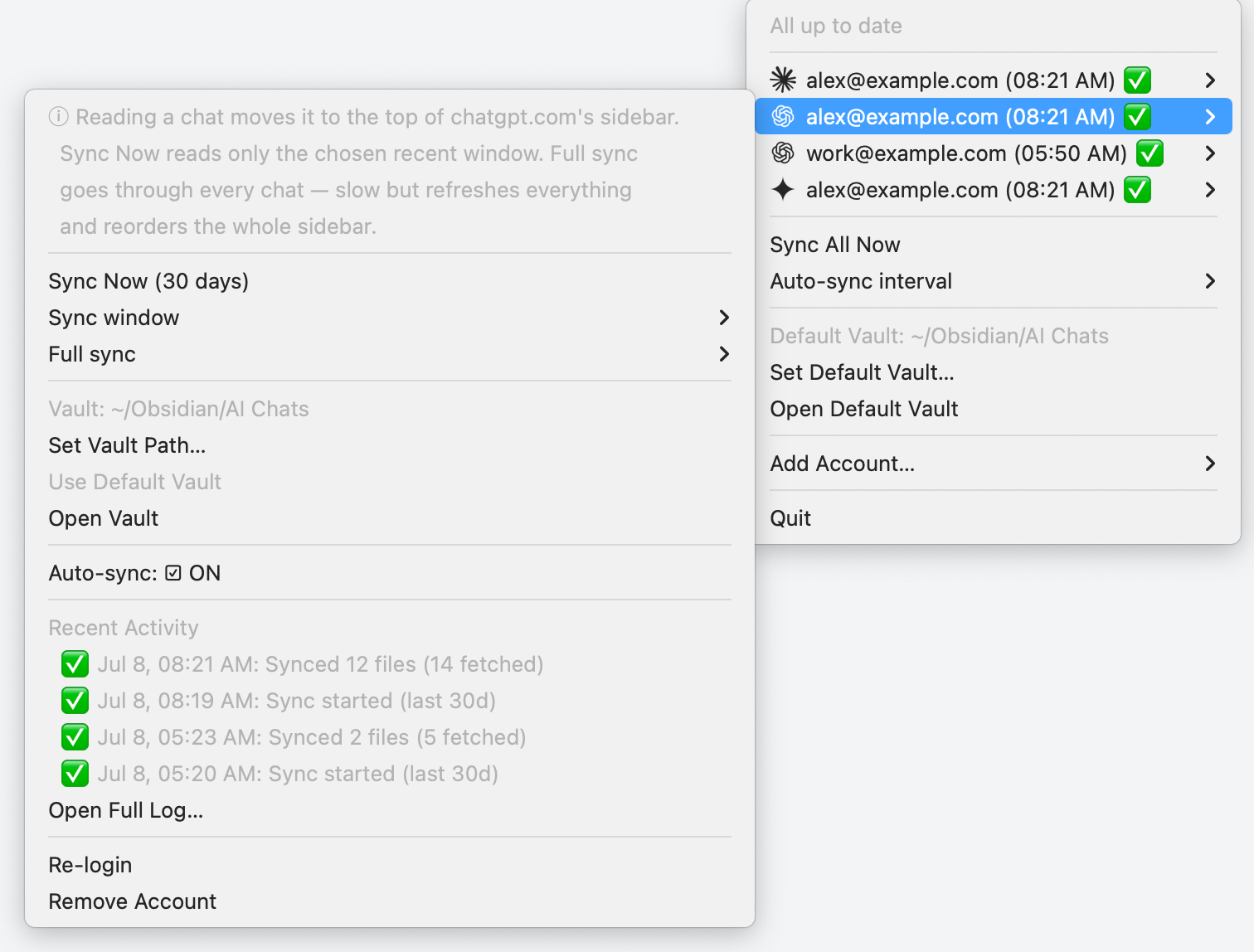Choose Open Full Log…
Viewport: 1254px width, 952px height.
pos(390,810)
